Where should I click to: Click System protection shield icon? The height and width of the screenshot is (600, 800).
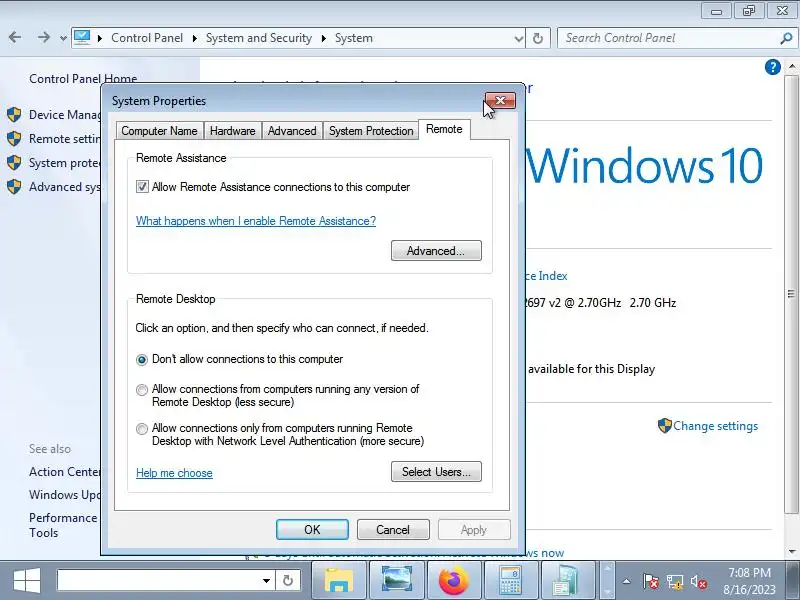14,162
